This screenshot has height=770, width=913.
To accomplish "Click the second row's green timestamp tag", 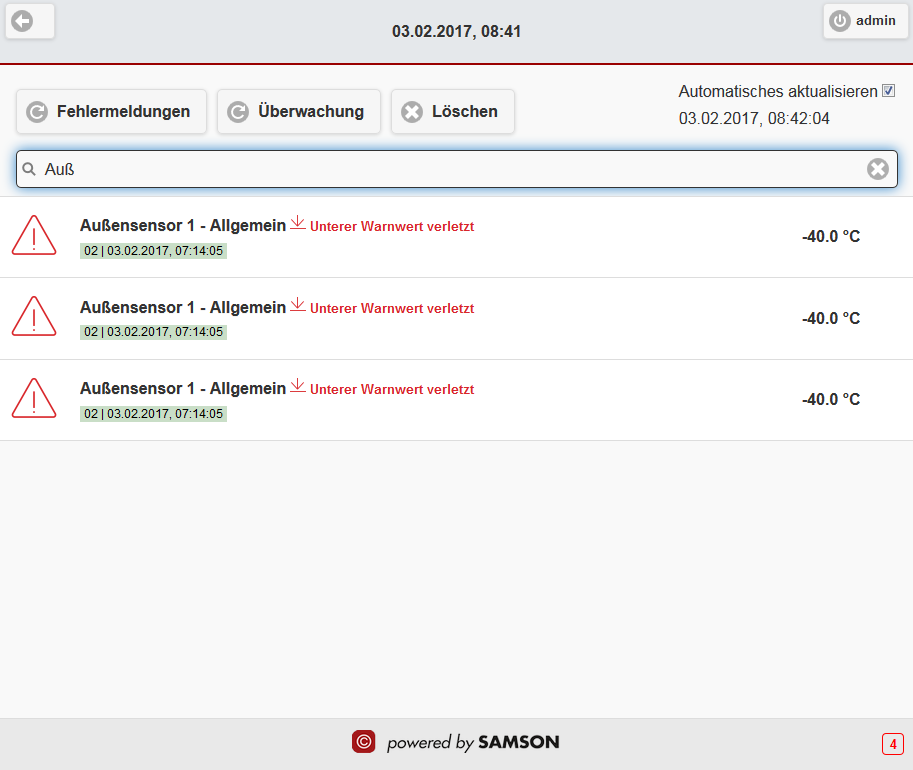I will pyautogui.click(x=154, y=332).
